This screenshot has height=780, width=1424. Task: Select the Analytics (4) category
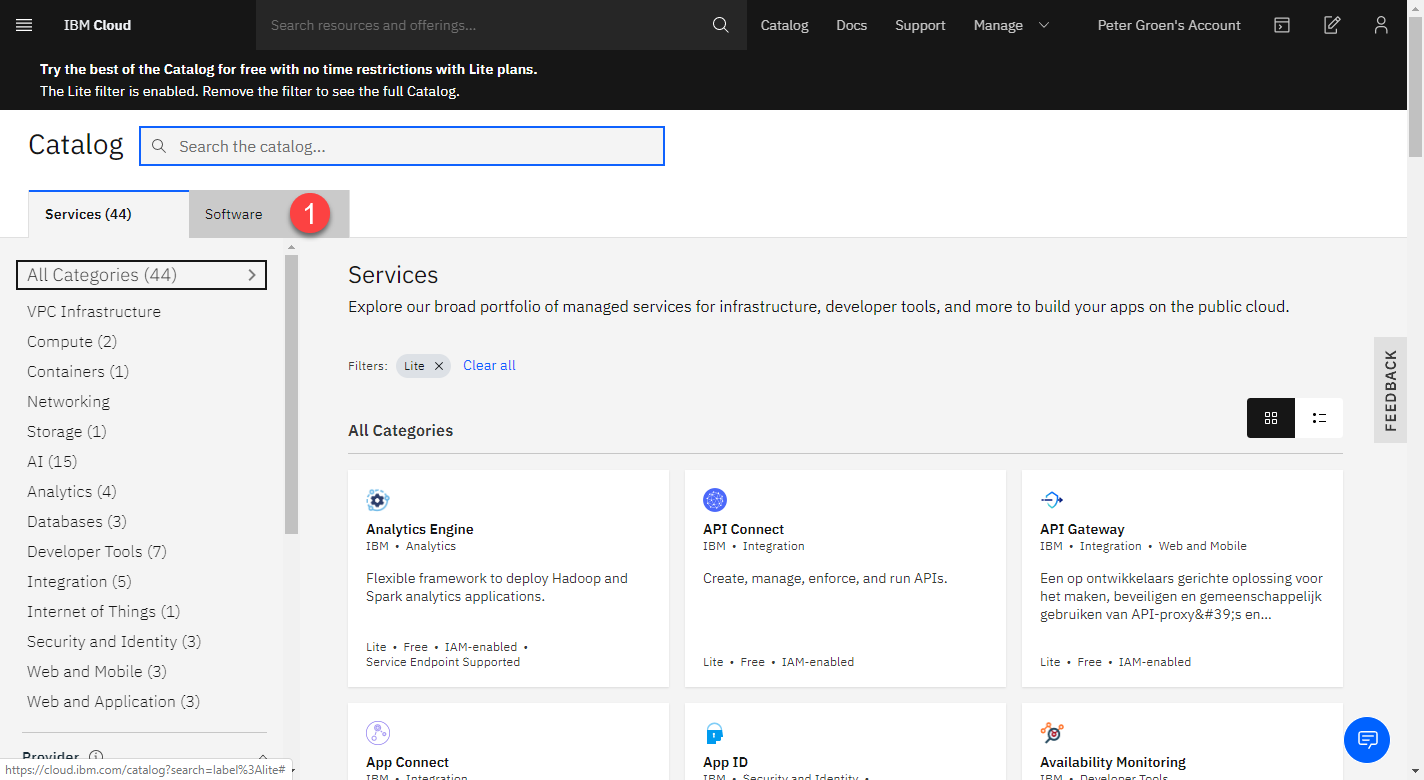[x=72, y=492]
